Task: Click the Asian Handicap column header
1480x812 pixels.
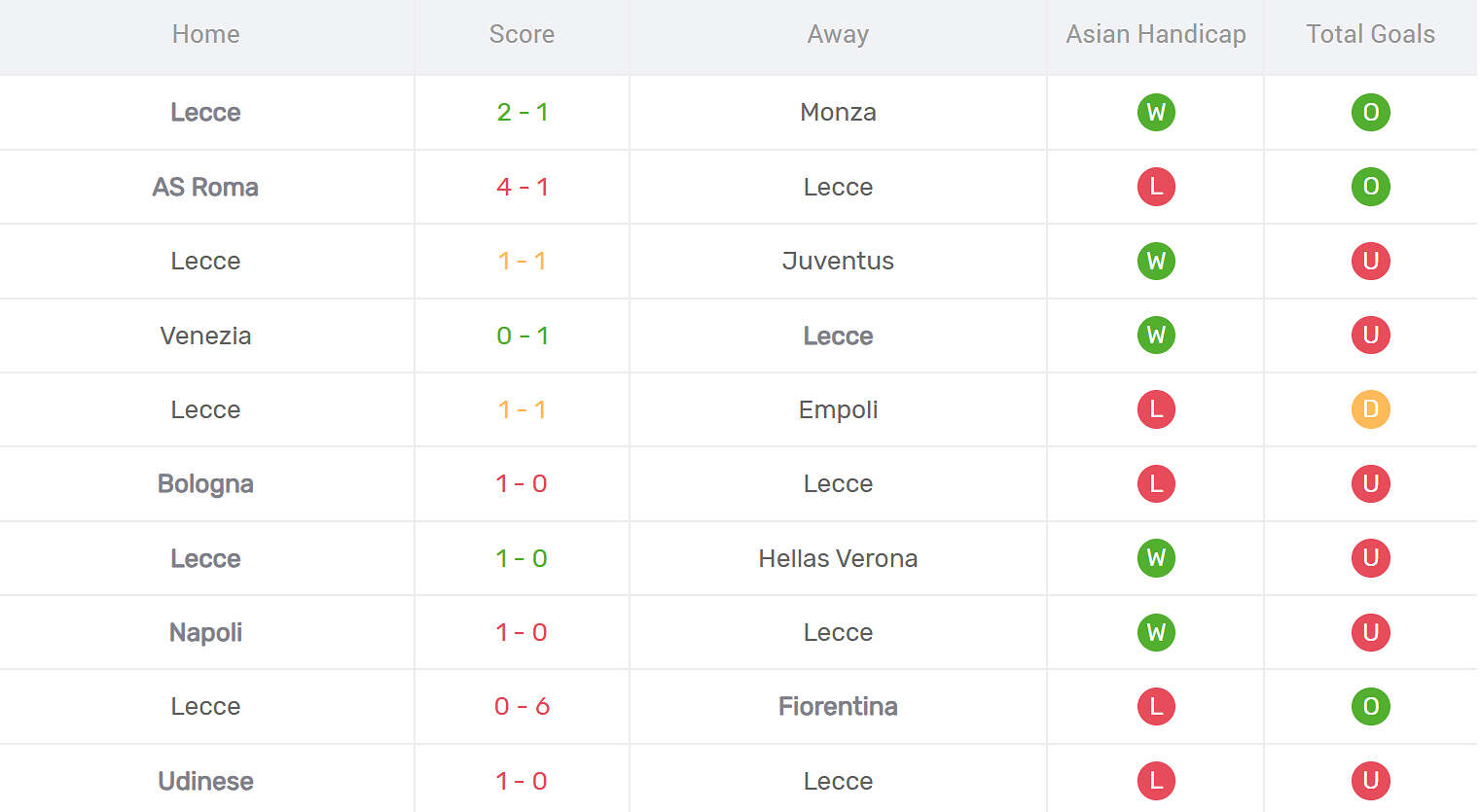Action: pyautogui.click(x=1156, y=34)
